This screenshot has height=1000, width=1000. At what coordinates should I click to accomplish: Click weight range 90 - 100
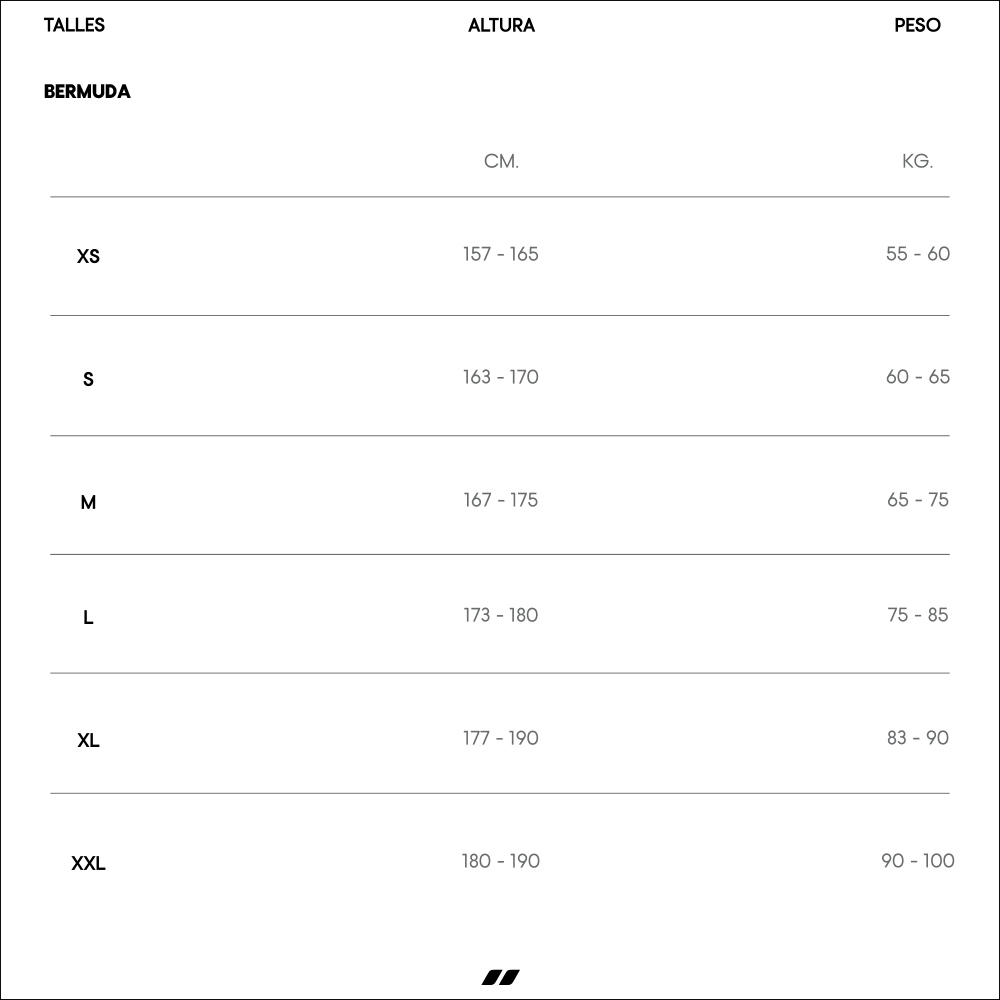pos(918,861)
